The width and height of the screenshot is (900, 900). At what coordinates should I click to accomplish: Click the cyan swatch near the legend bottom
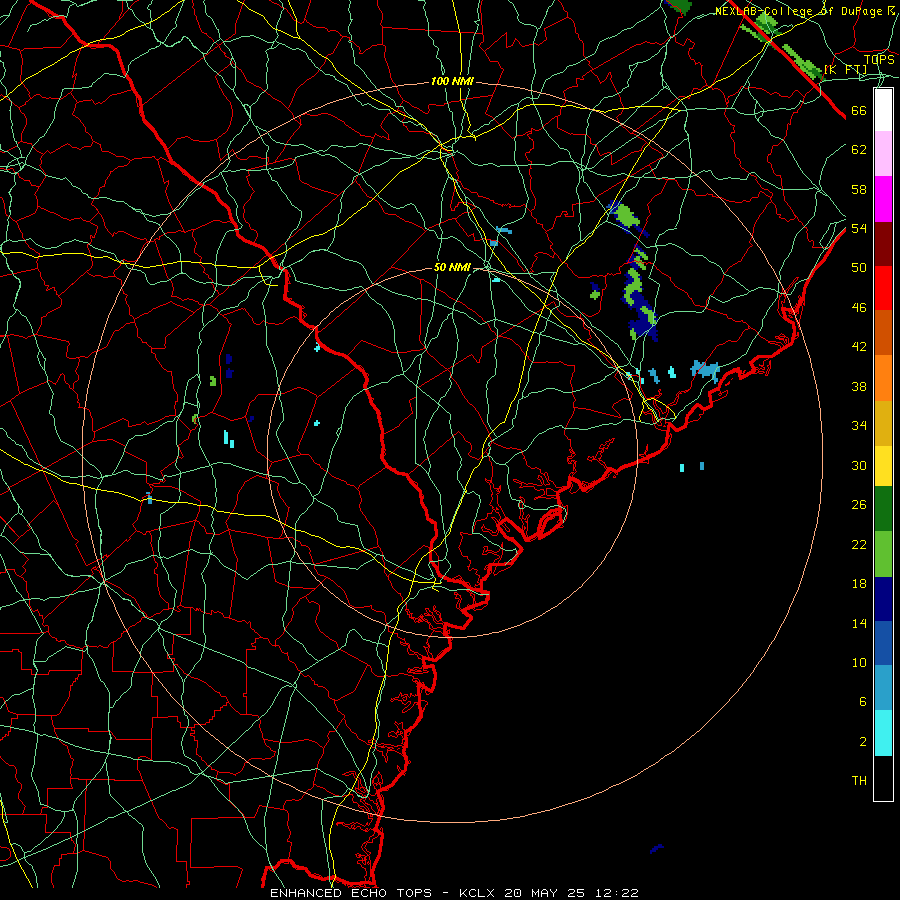pos(883,733)
